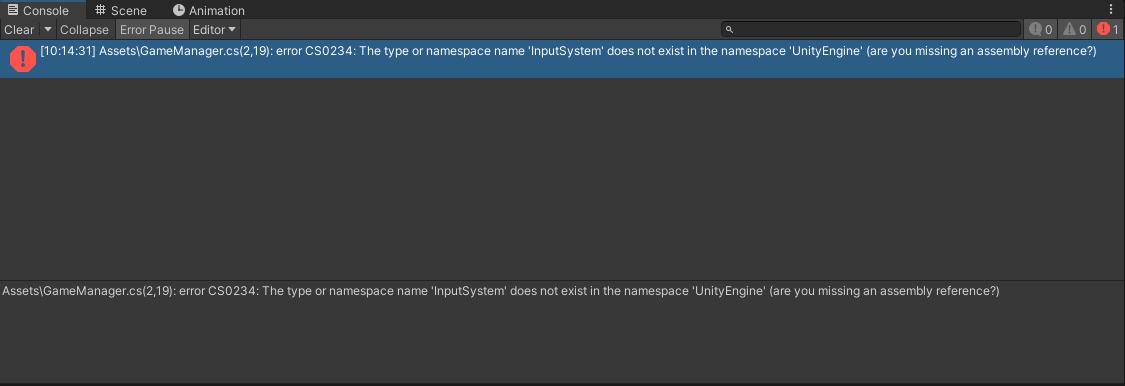1125x386 pixels.
Task: Toggle info message filter showing 0
Action: pos(1040,29)
